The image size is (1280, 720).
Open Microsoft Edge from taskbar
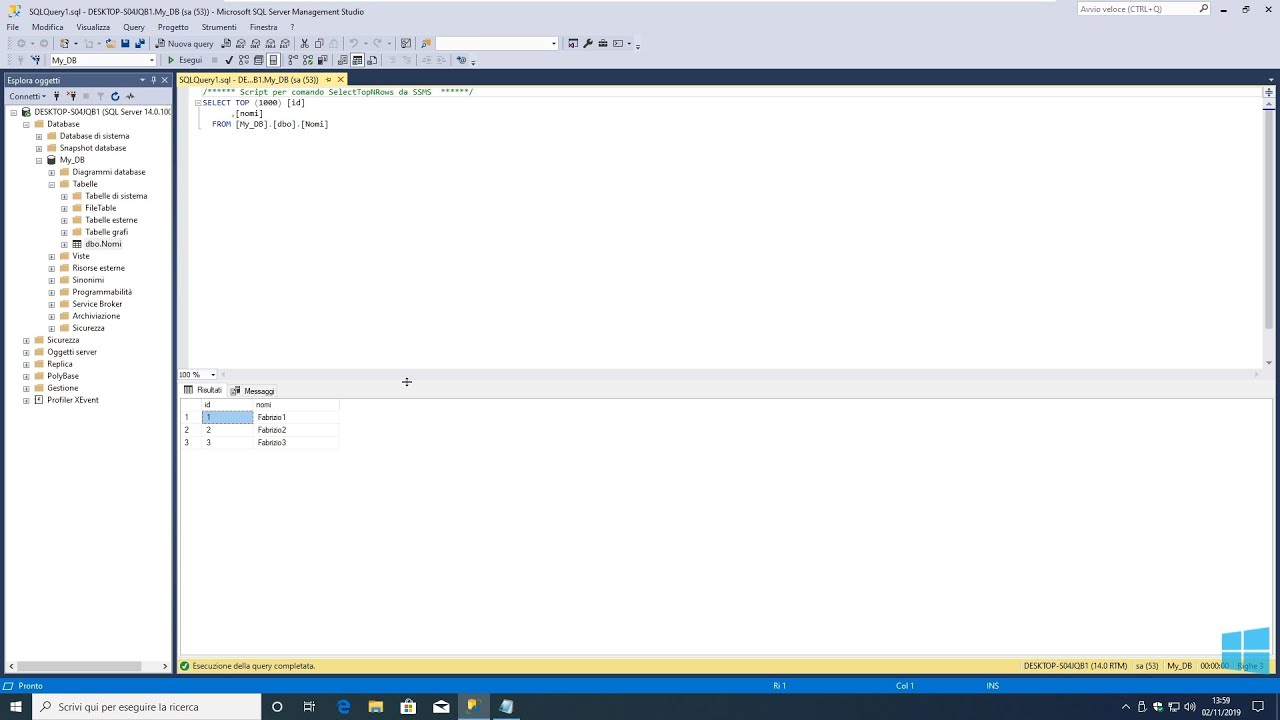point(343,707)
